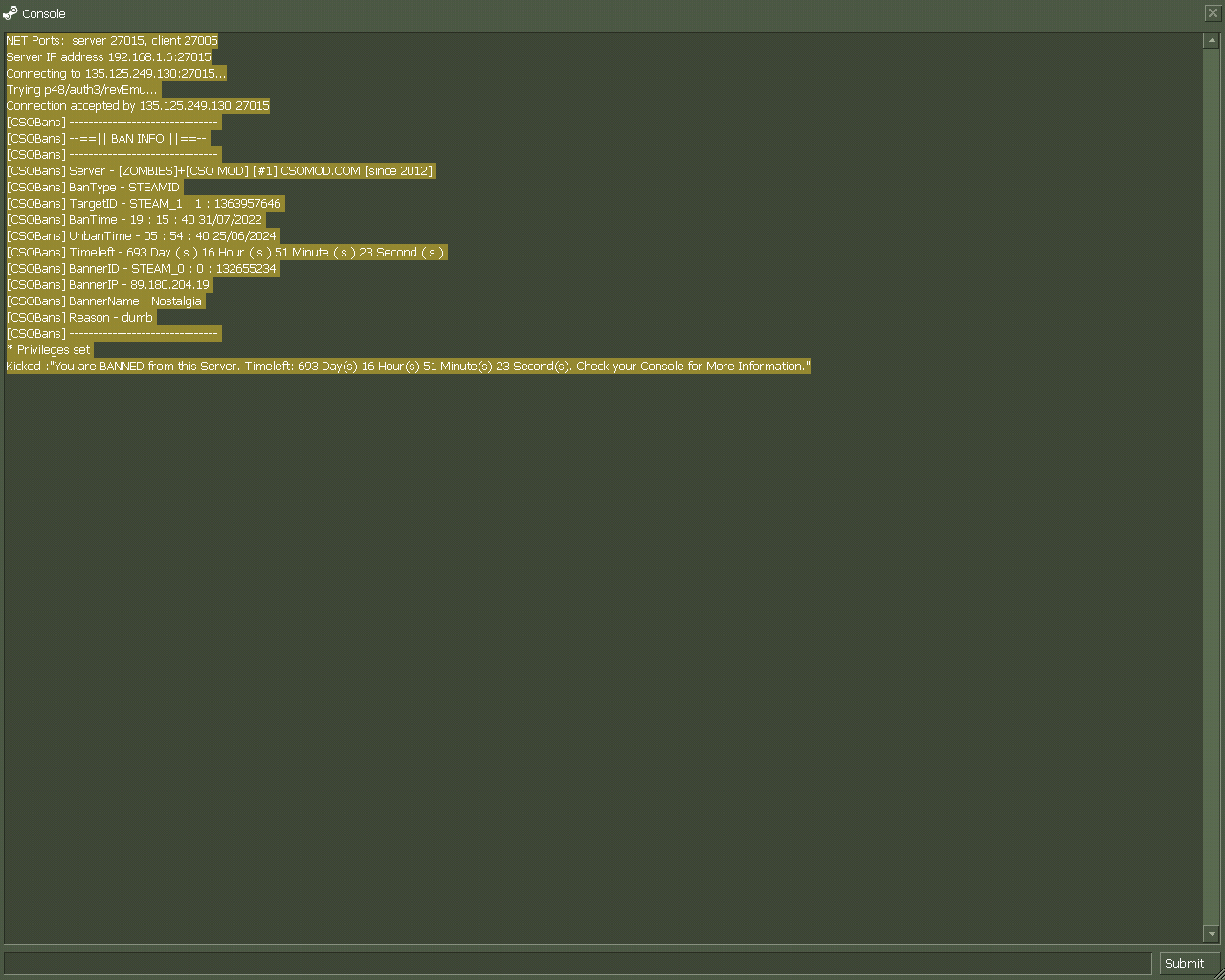Click the Connection accepted line
The image size is (1225, 980).
138,106
